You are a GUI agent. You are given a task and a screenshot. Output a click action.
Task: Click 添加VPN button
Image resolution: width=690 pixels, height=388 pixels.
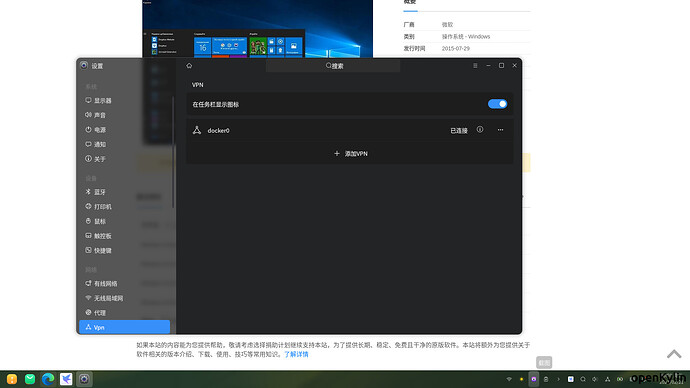click(x=350, y=154)
